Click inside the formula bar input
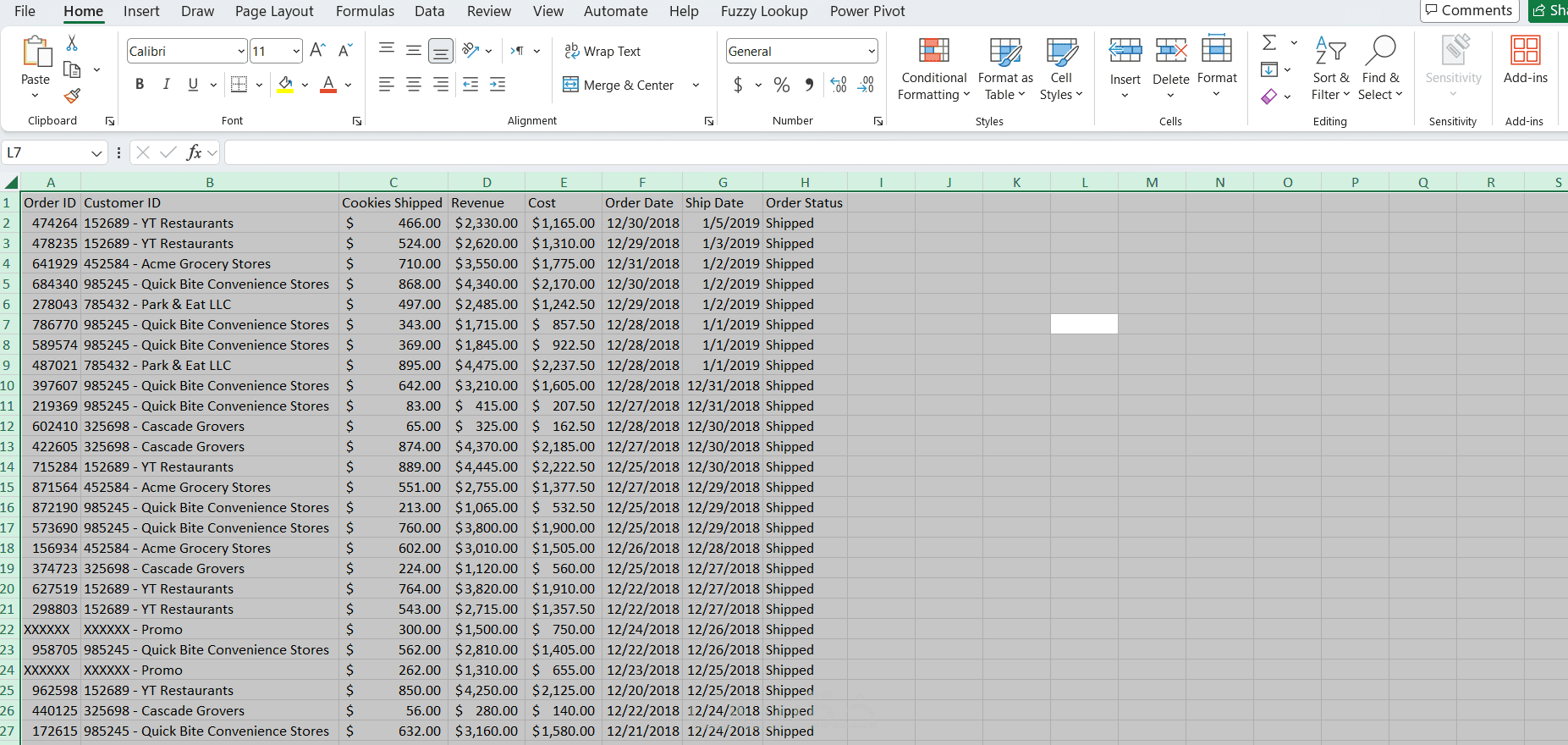 coord(895,152)
